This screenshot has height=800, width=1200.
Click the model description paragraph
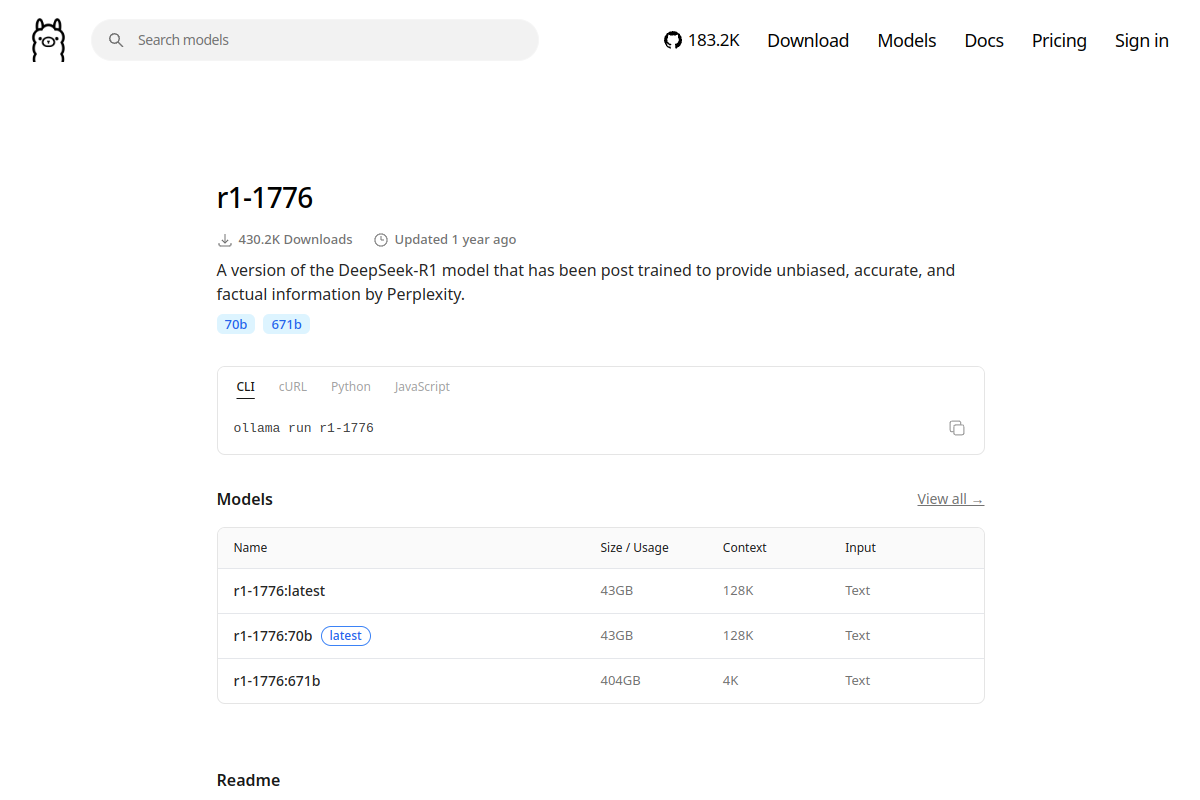coord(586,283)
